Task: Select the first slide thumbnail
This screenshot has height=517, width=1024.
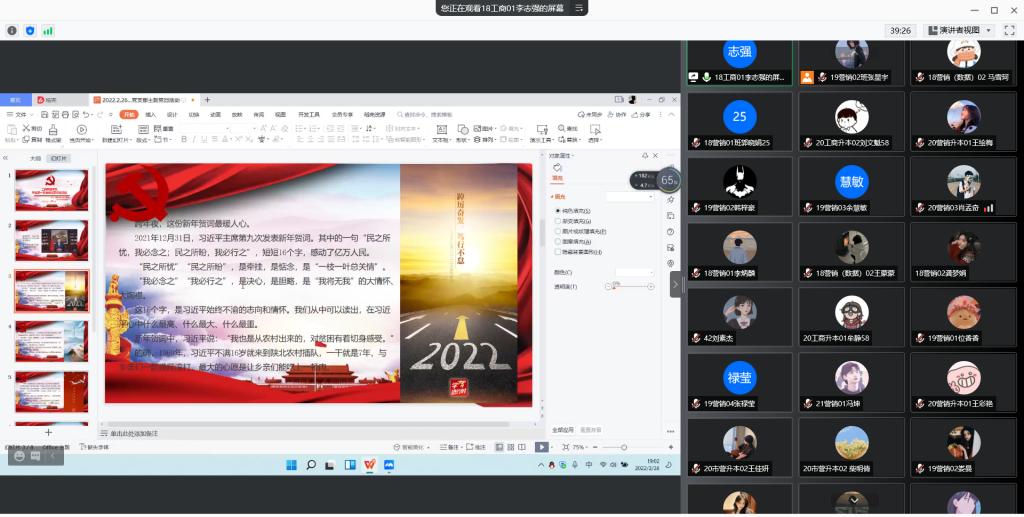Action: pos(51,190)
